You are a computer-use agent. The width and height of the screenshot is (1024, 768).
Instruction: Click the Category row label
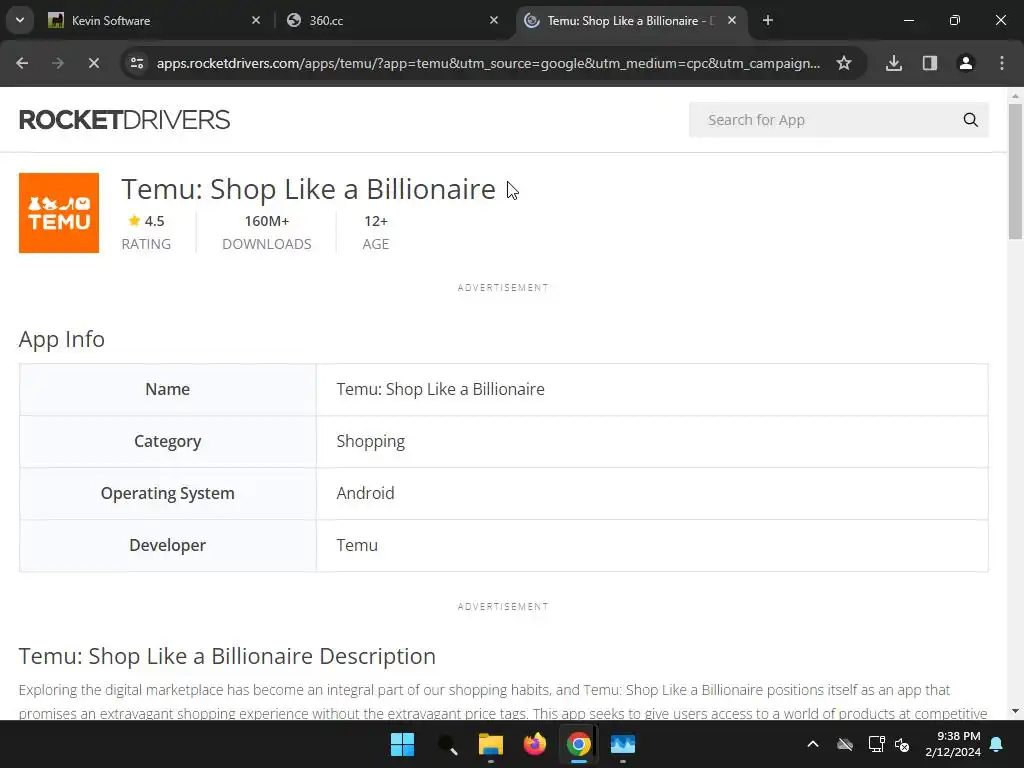pyautogui.click(x=168, y=441)
